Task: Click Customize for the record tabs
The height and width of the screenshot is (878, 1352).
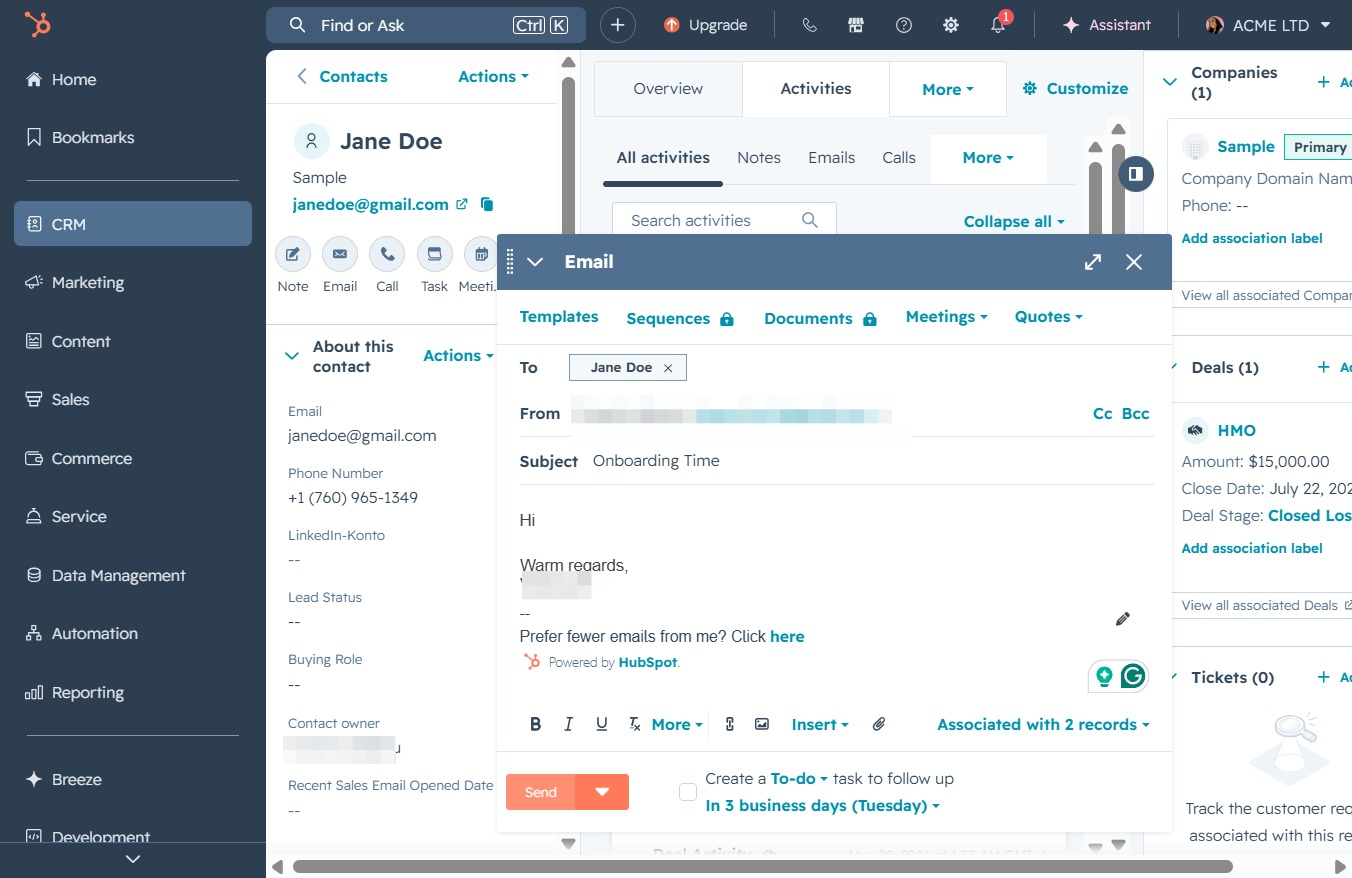Action: [1075, 89]
